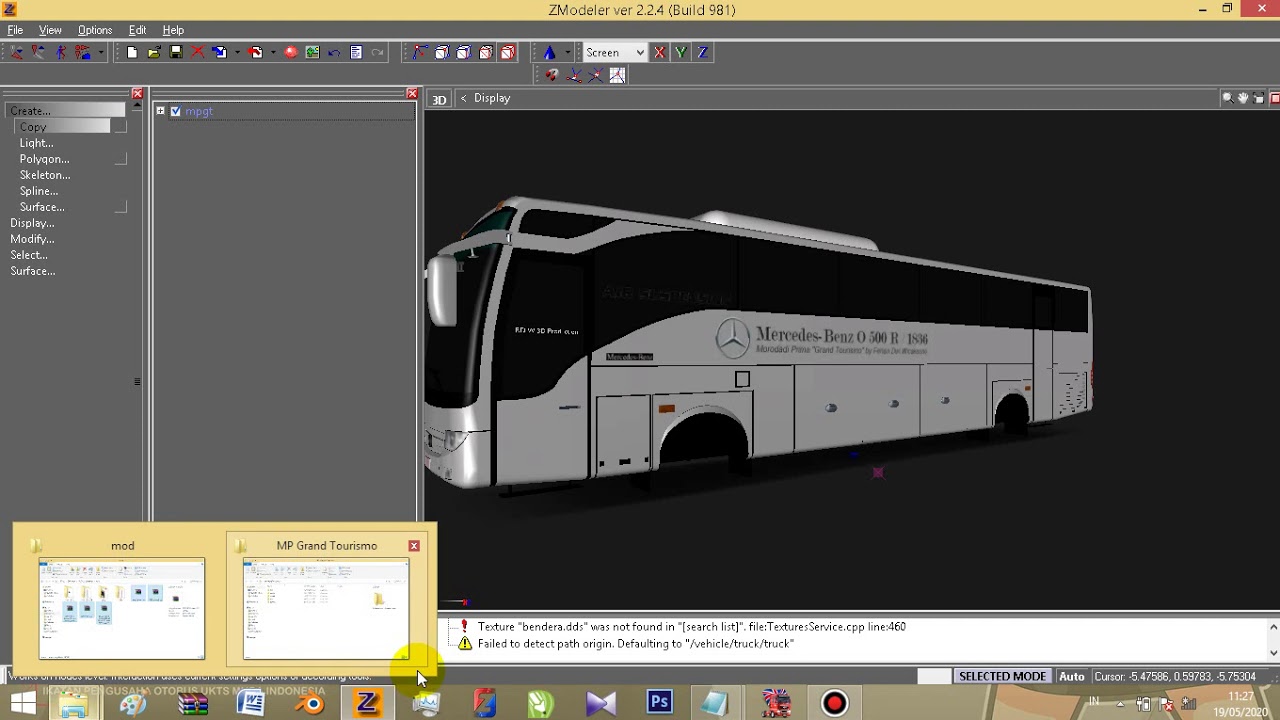Expand the mpgt tree node
This screenshot has height=720, width=1280.
160,111
